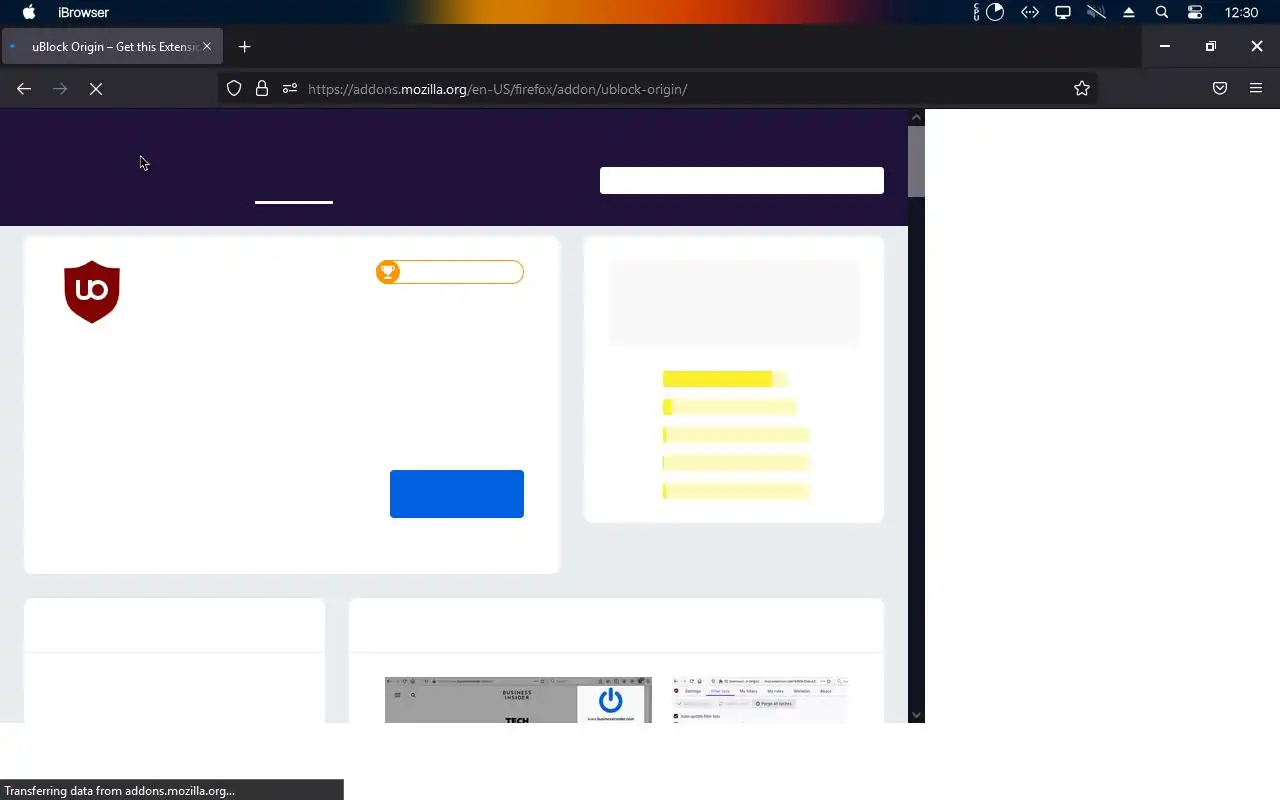Open the browser hamburger menu
The width and height of the screenshot is (1280, 800).
1256,89
